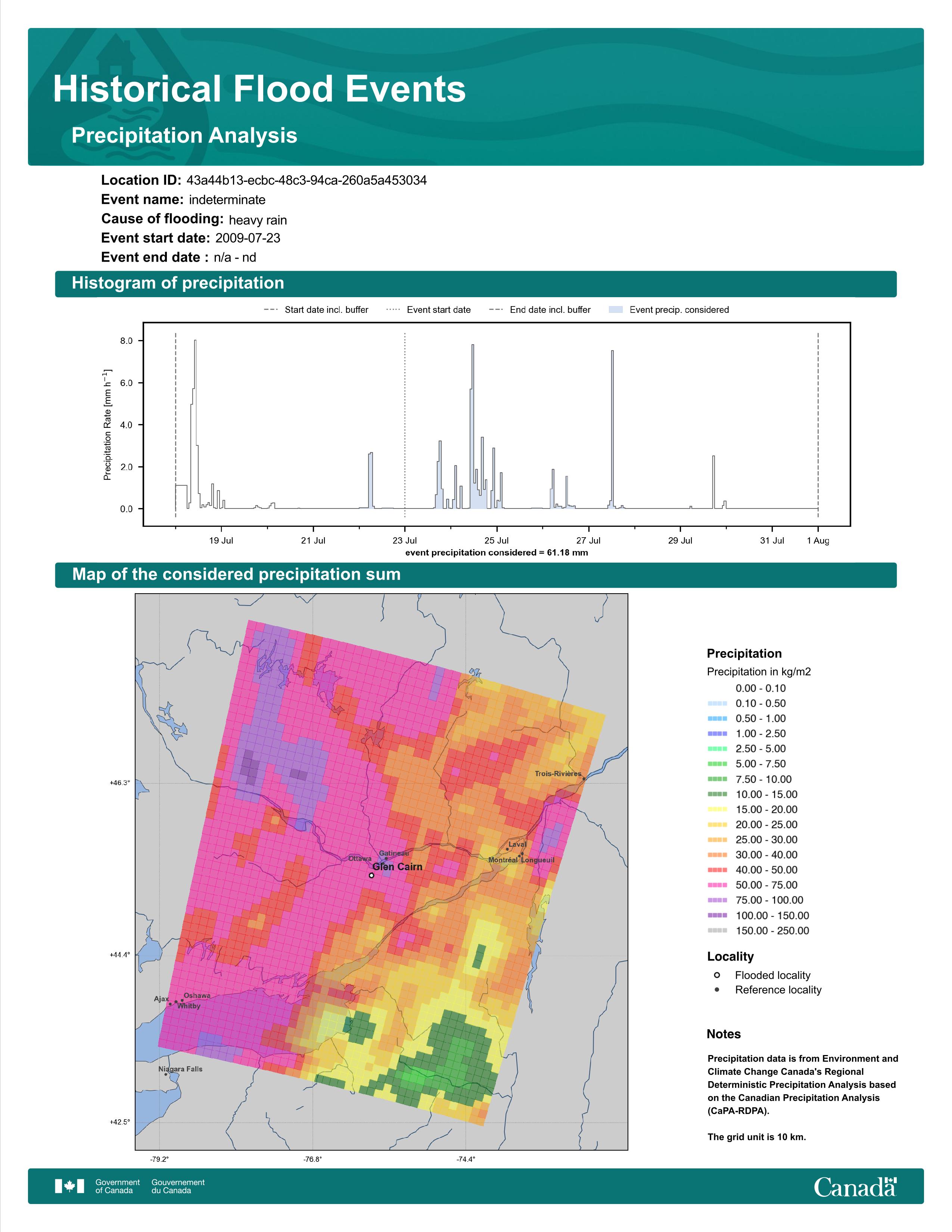
Task: Click the End date incl. buffer legend dash
Action: coord(496,310)
